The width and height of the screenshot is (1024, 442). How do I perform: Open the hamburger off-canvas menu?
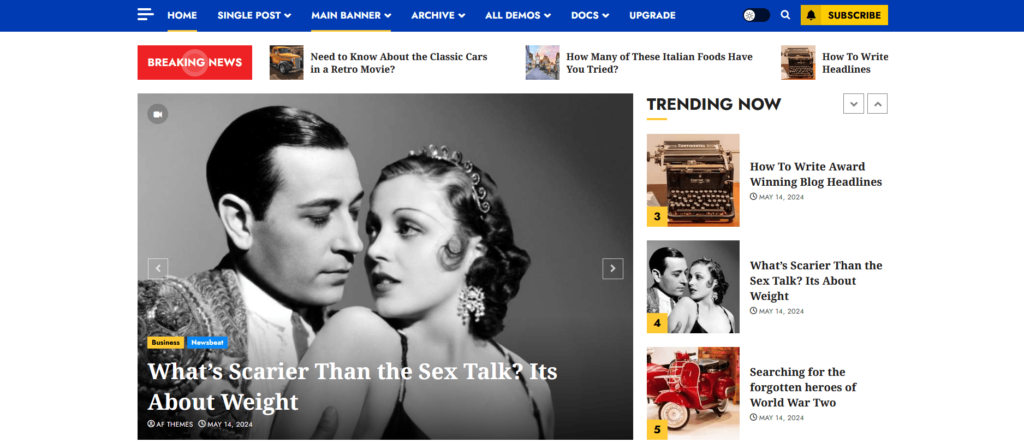click(x=146, y=14)
